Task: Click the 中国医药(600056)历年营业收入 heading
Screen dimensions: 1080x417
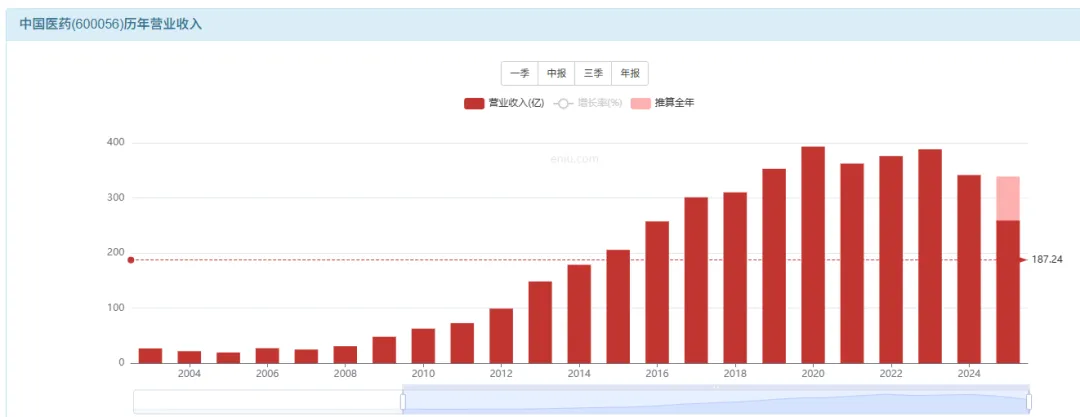Action: point(110,24)
